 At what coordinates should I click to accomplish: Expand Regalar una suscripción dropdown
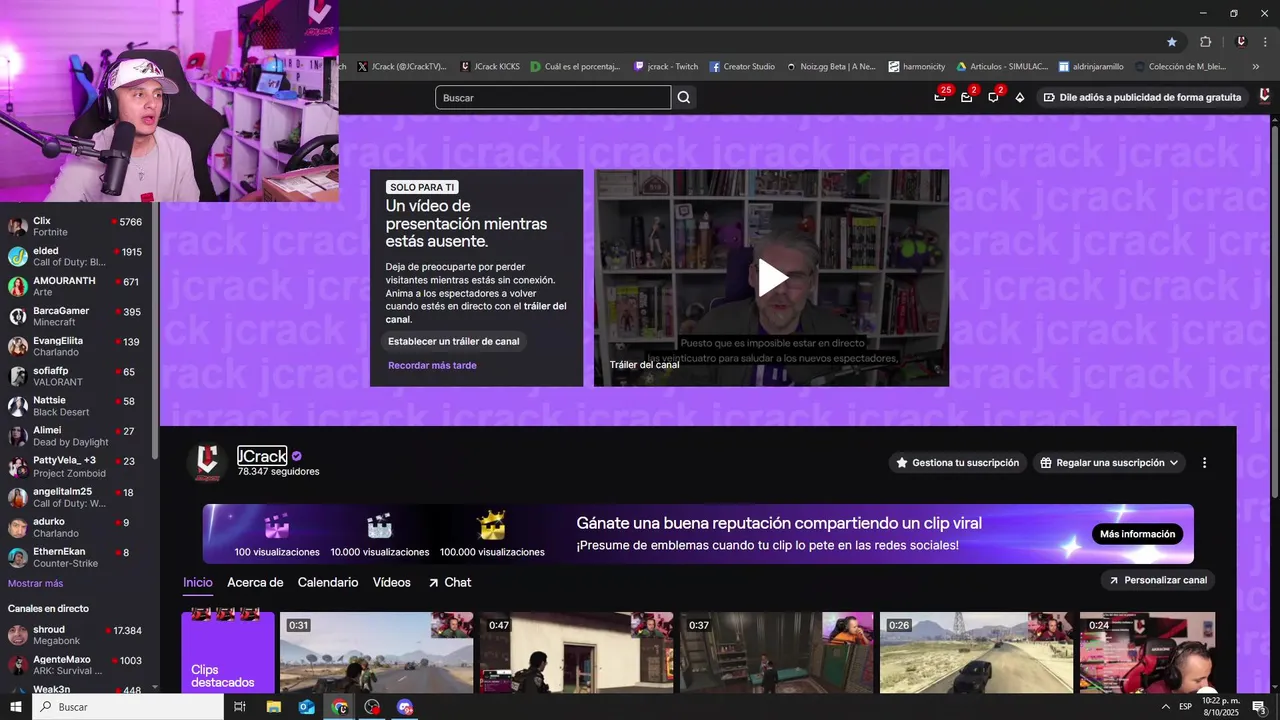point(1110,463)
